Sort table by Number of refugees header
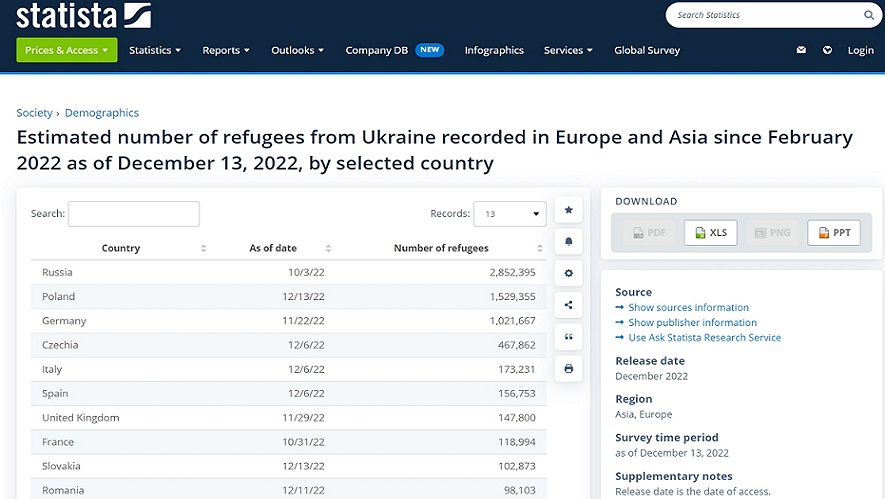 (441, 248)
